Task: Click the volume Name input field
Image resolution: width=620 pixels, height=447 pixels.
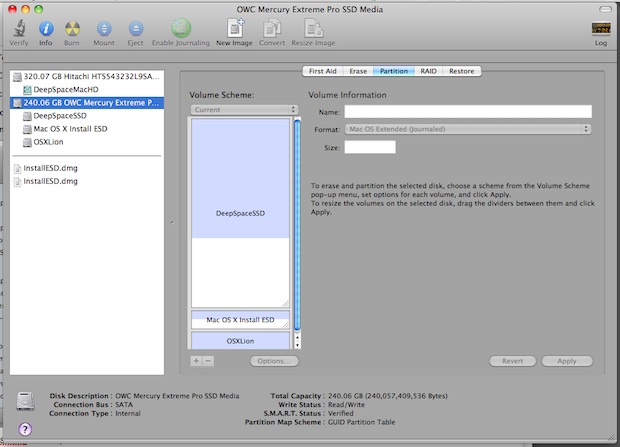Action: click(468, 112)
